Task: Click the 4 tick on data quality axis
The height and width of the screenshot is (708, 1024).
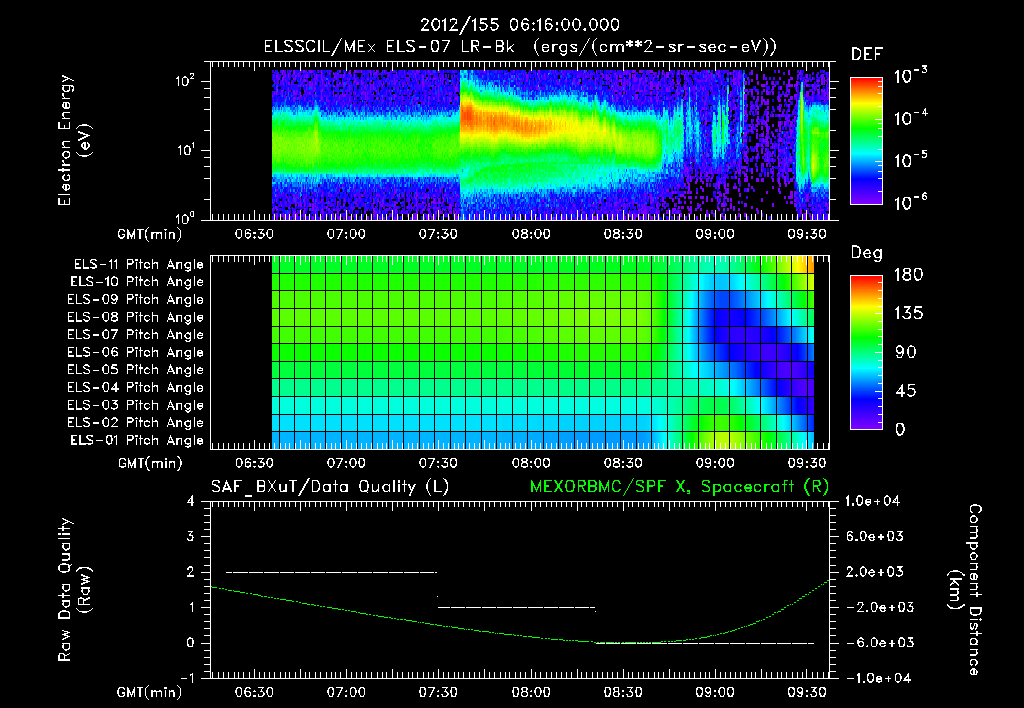Action: 191,501
